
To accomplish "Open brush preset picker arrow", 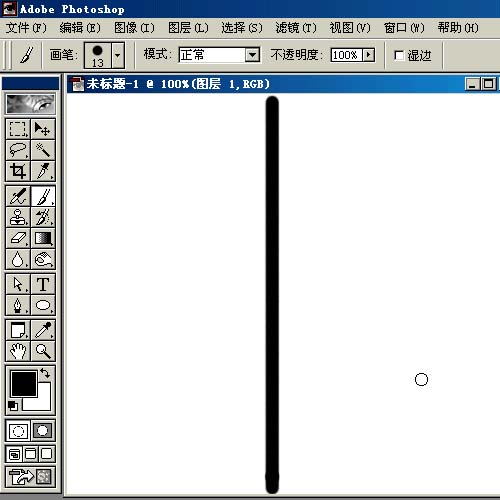I will point(118,55).
